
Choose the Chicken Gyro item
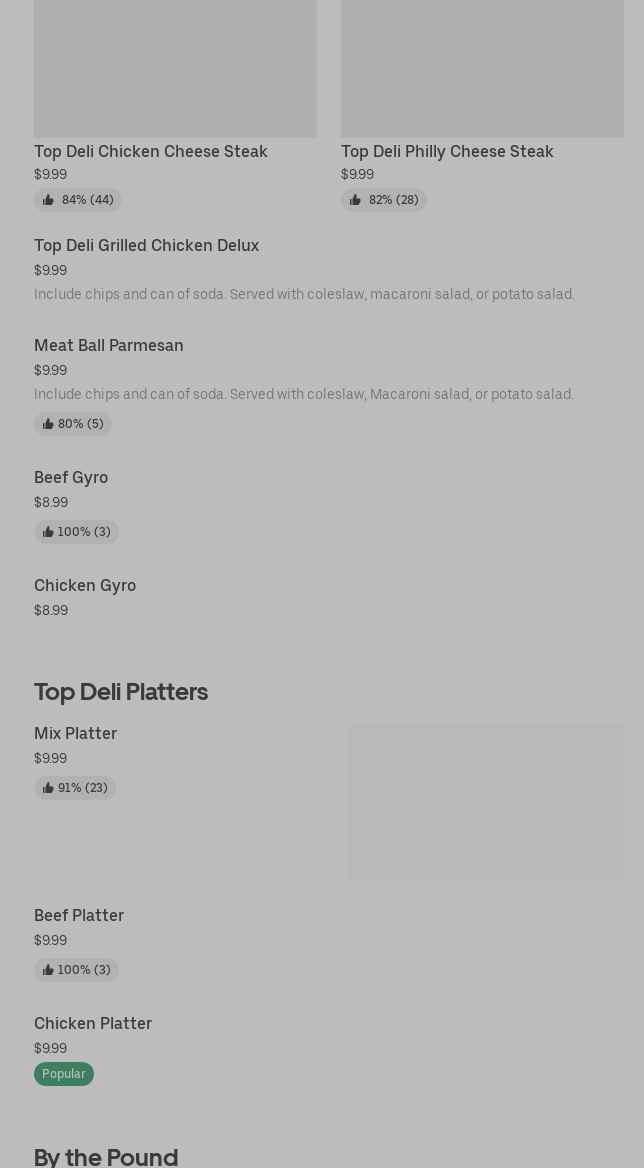click(x=85, y=586)
